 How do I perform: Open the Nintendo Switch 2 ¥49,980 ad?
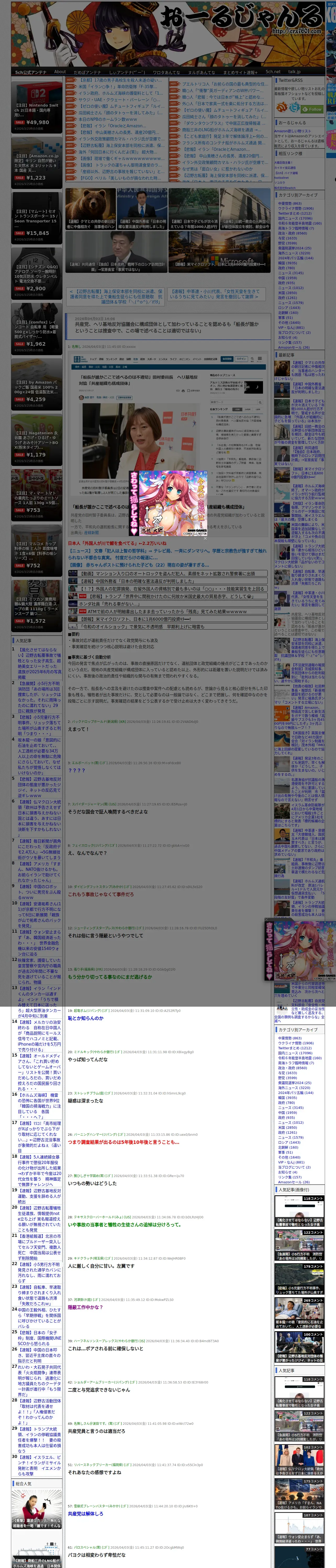pos(37,107)
